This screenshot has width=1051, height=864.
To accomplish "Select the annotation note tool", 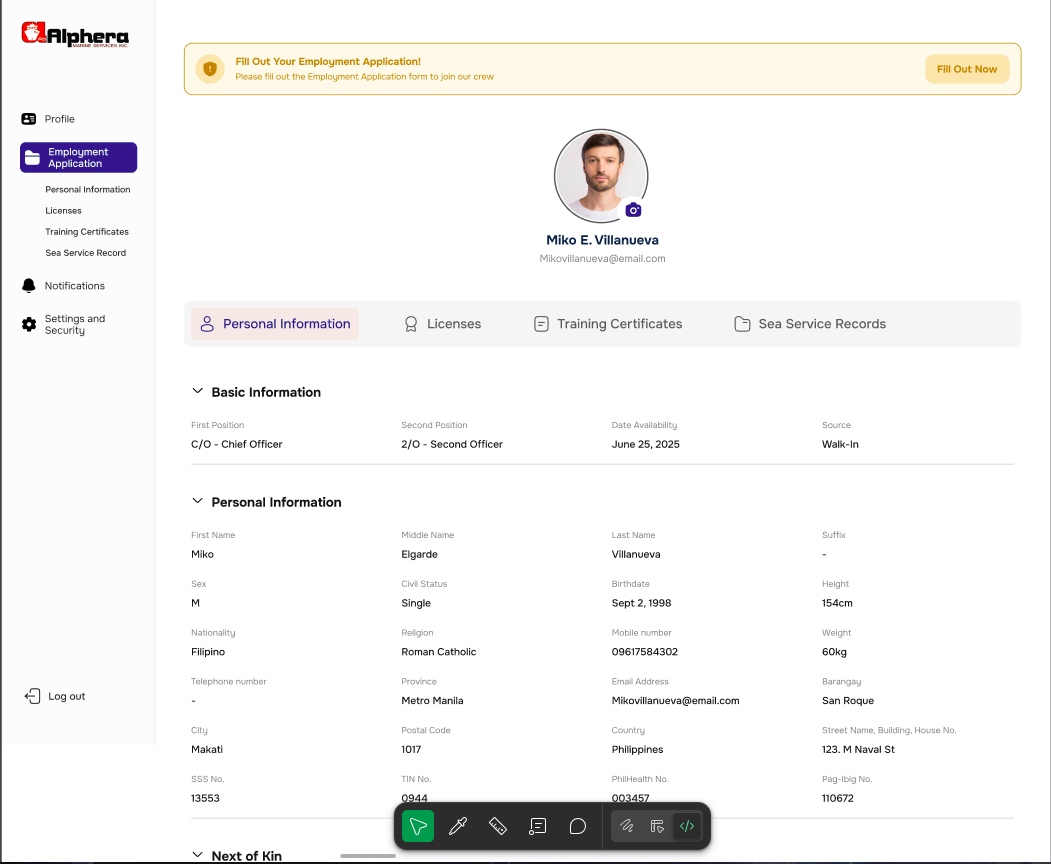I will pos(538,826).
